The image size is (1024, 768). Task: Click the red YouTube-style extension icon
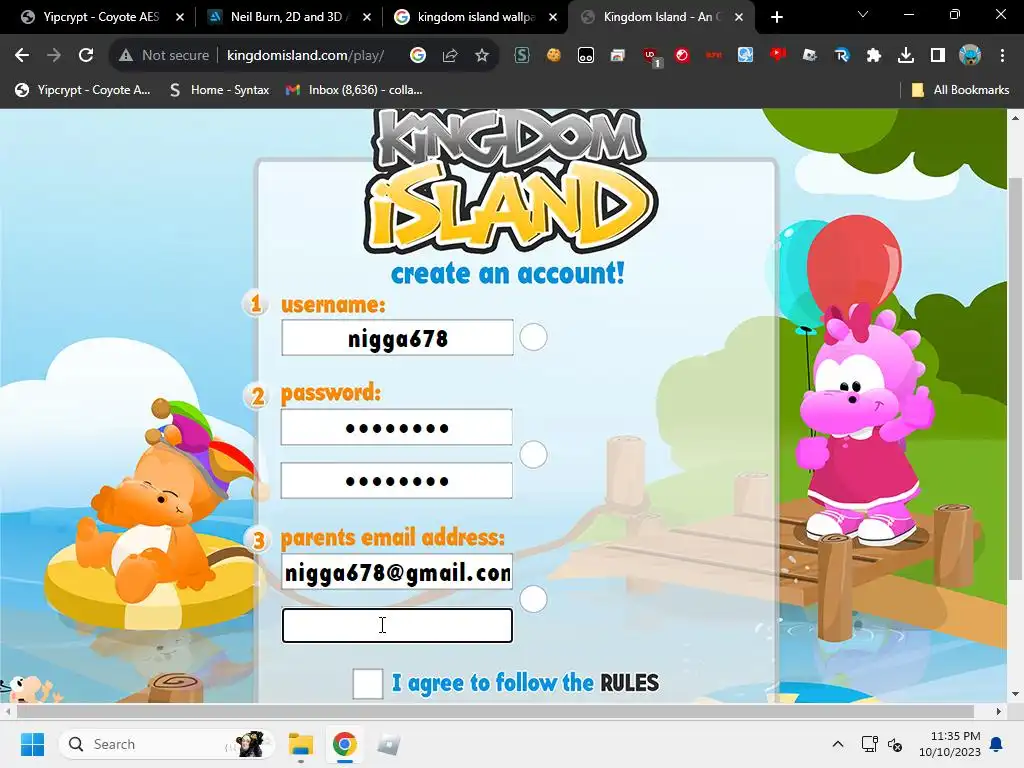click(777, 54)
